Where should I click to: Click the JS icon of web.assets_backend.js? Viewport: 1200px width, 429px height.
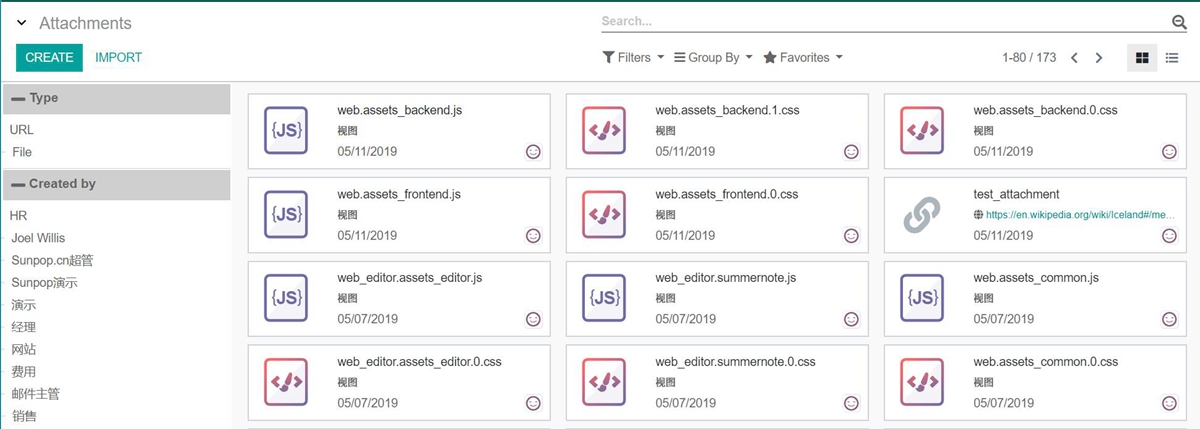coord(286,130)
